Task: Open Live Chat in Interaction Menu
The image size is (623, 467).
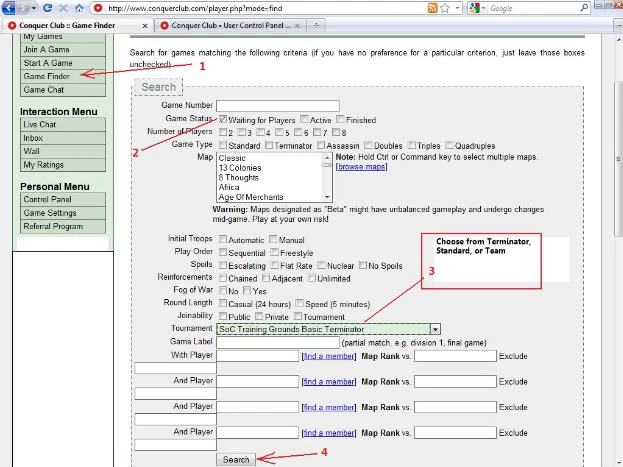Action: [x=63, y=124]
